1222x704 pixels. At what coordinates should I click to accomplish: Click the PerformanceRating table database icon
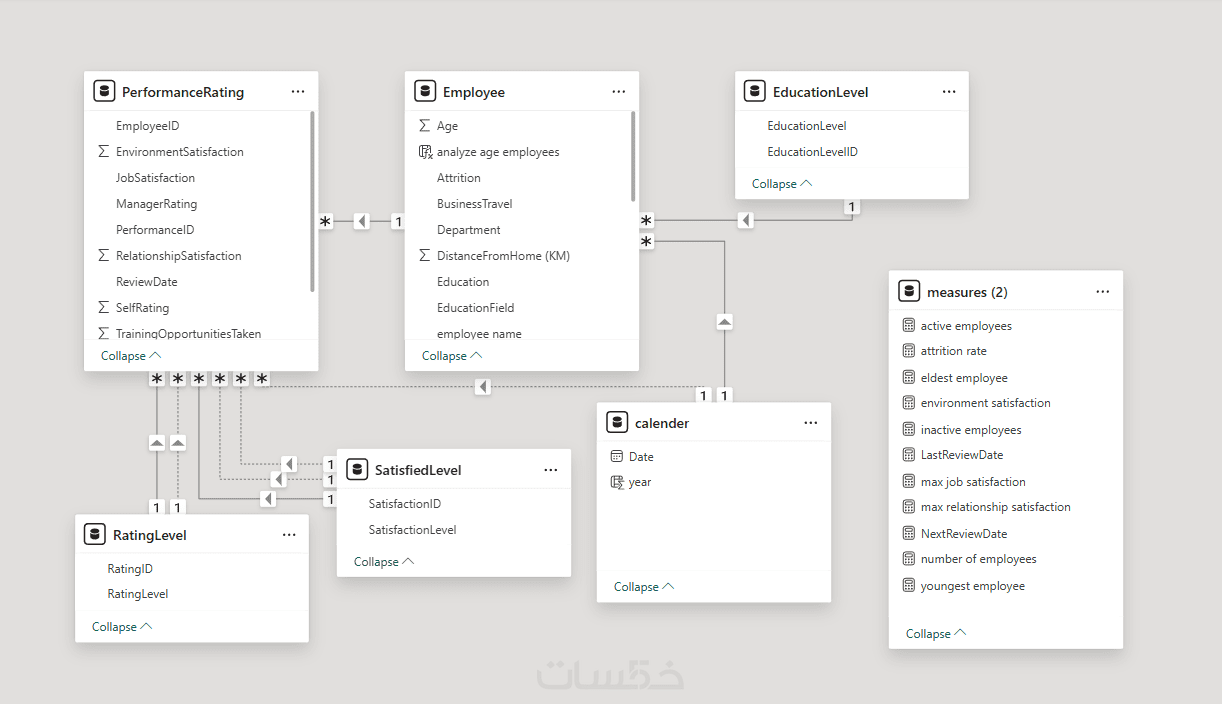(104, 91)
